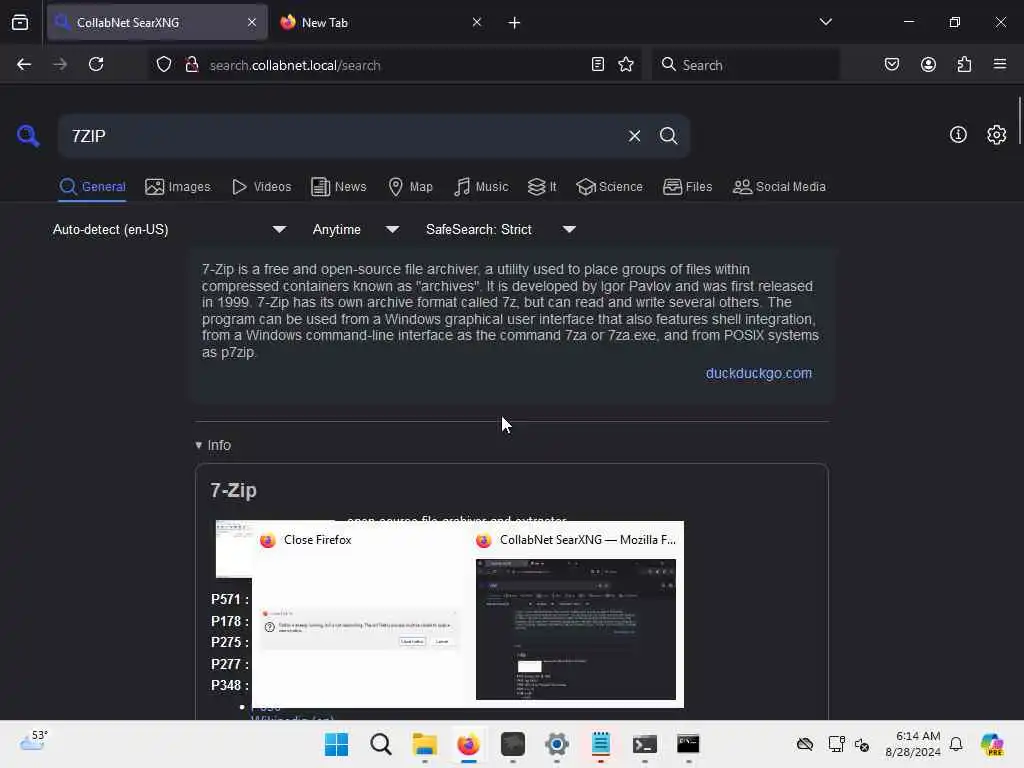Open Firefox account icon
This screenshot has width=1024, height=768.
point(928,64)
